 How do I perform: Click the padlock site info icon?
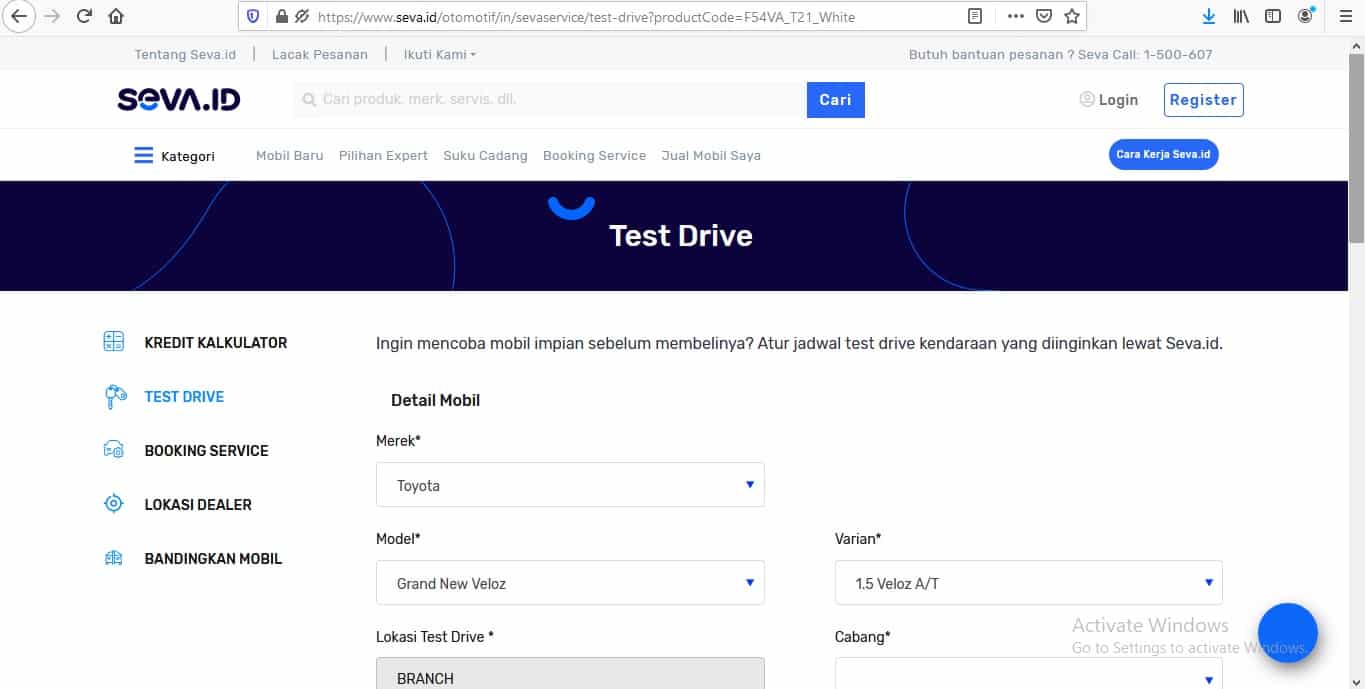(281, 16)
